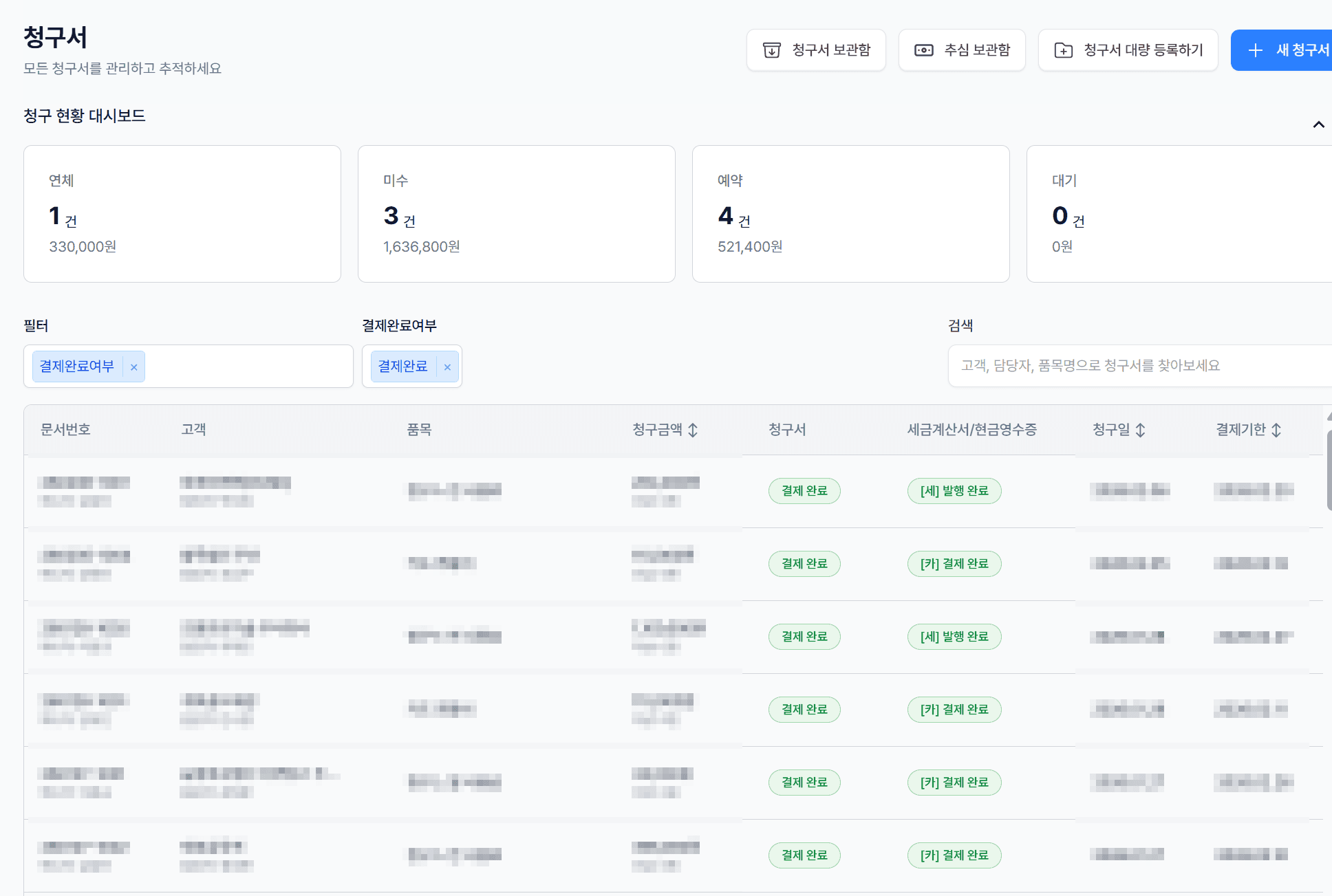Select the 미수 dashboard card
1332x896 pixels.
tap(516, 213)
